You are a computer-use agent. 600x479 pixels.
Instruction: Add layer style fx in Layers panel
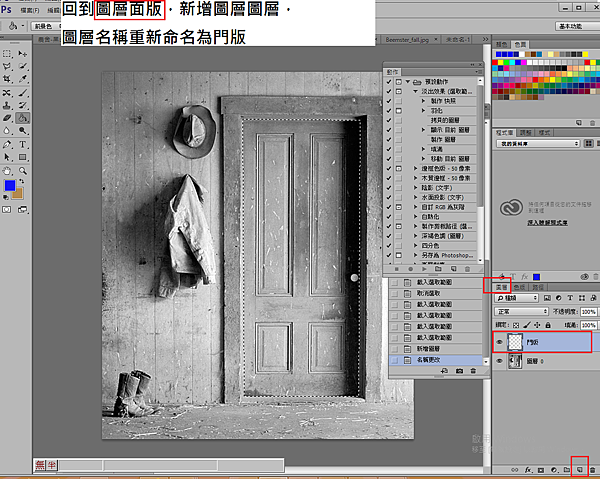pyautogui.click(x=528, y=470)
